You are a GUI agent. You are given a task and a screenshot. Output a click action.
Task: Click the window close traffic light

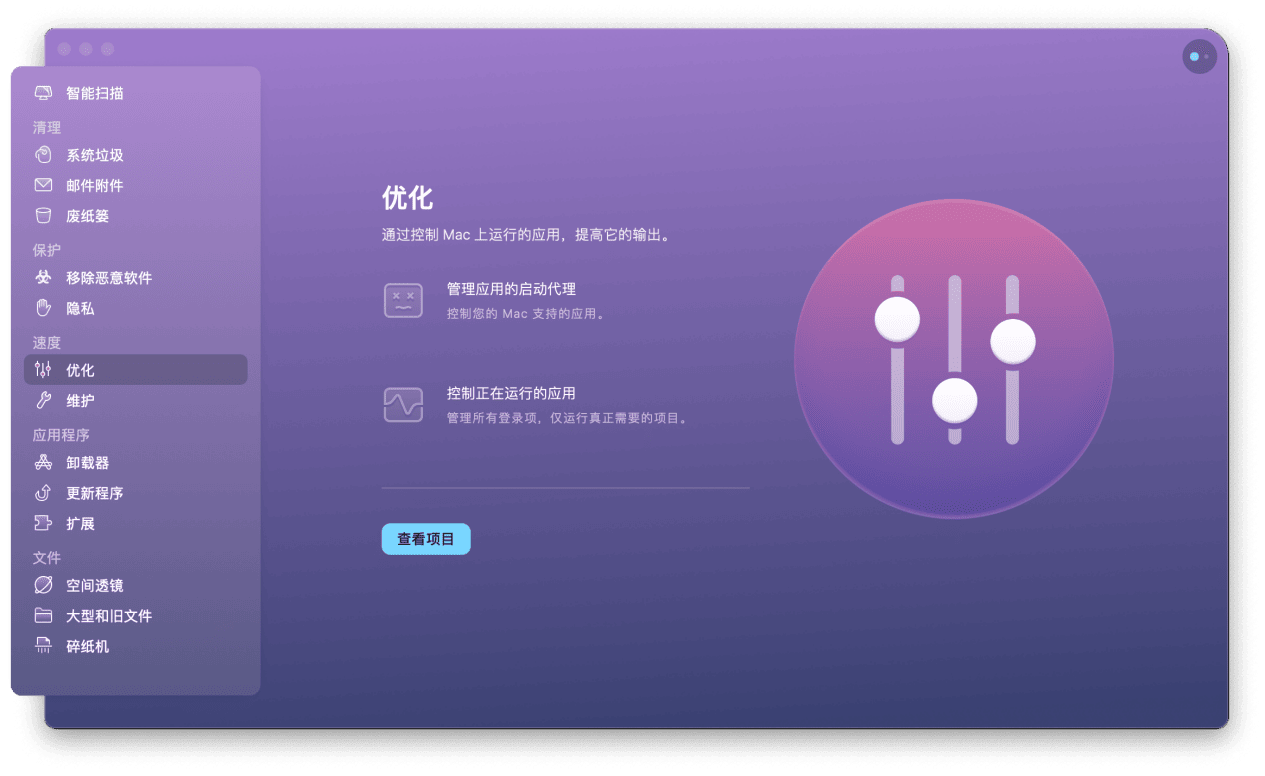(64, 49)
